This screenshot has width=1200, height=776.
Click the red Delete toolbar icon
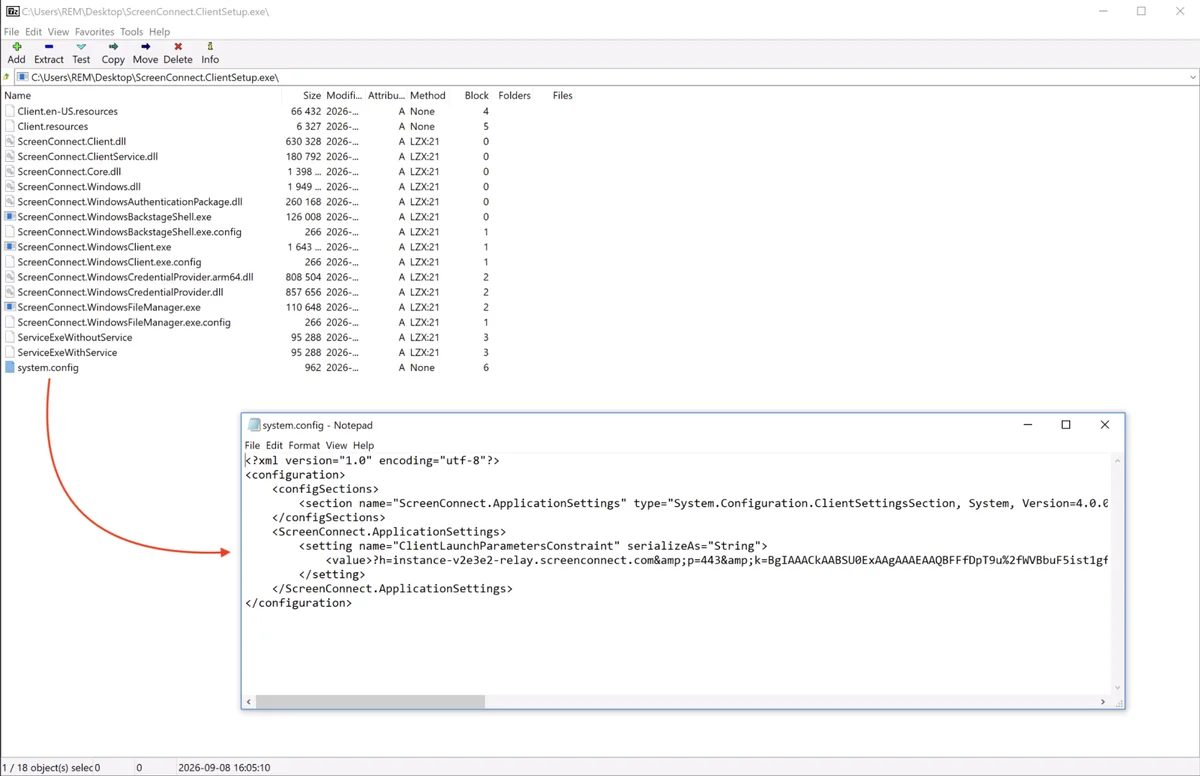coord(178,47)
